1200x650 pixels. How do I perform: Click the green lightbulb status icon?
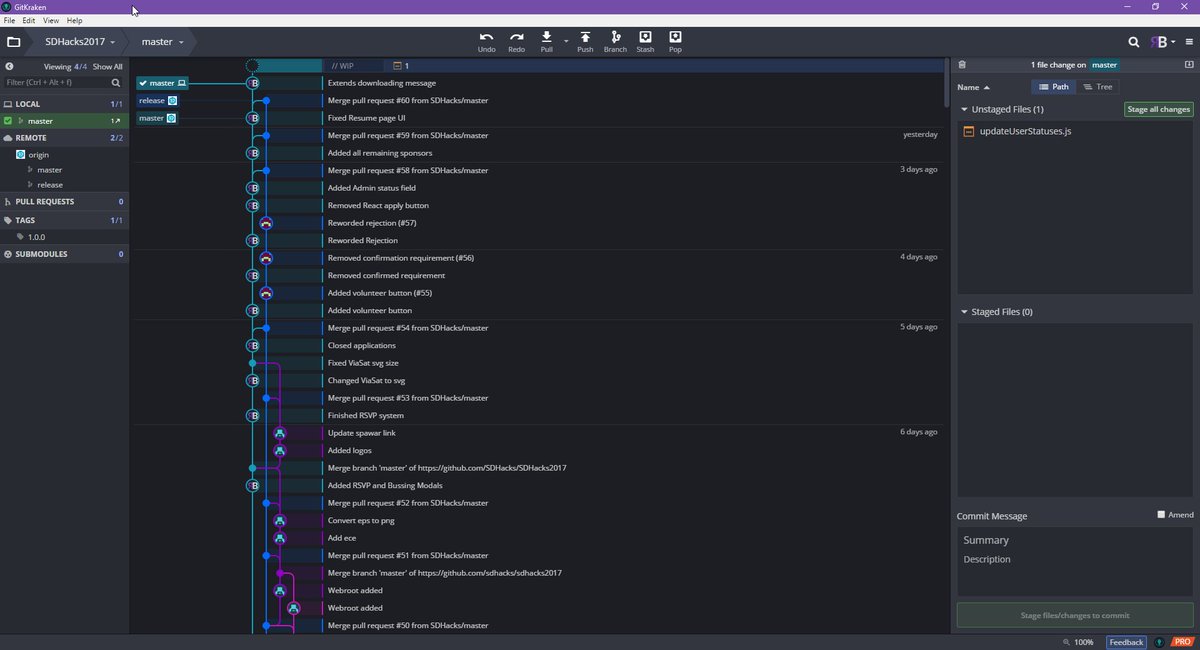pyautogui.click(x=1159, y=642)
